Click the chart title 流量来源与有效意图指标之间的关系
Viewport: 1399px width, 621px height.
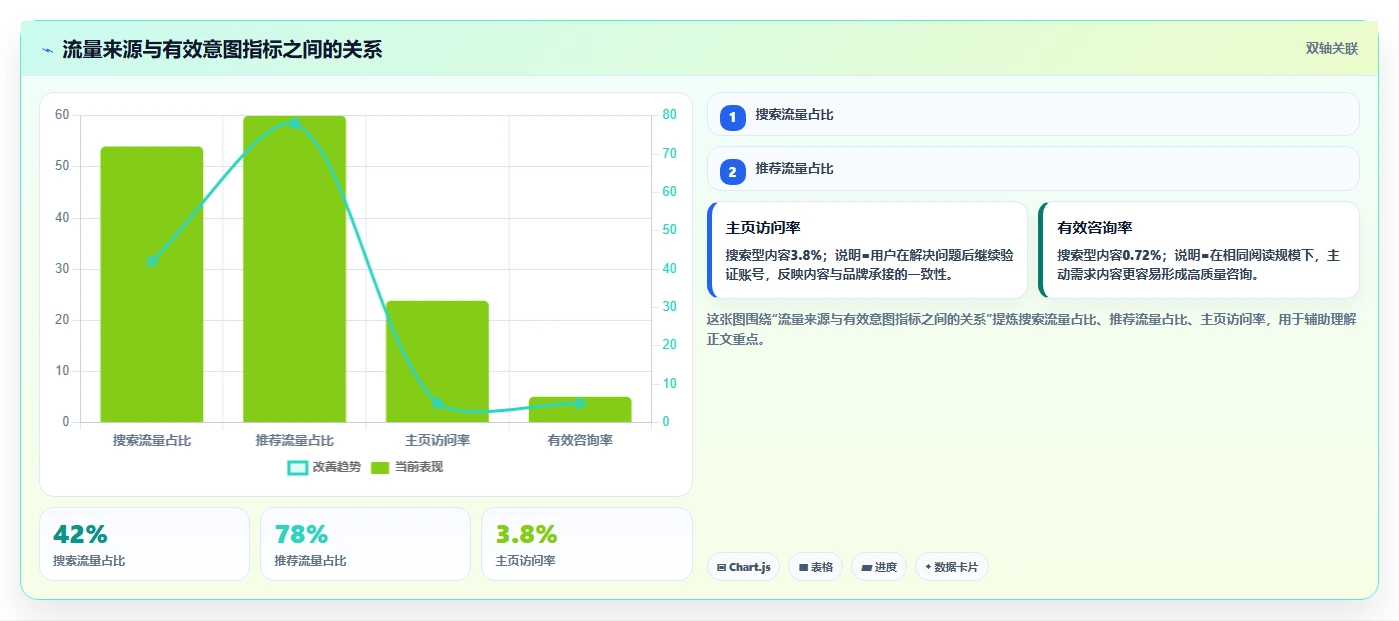click(222, 50)
